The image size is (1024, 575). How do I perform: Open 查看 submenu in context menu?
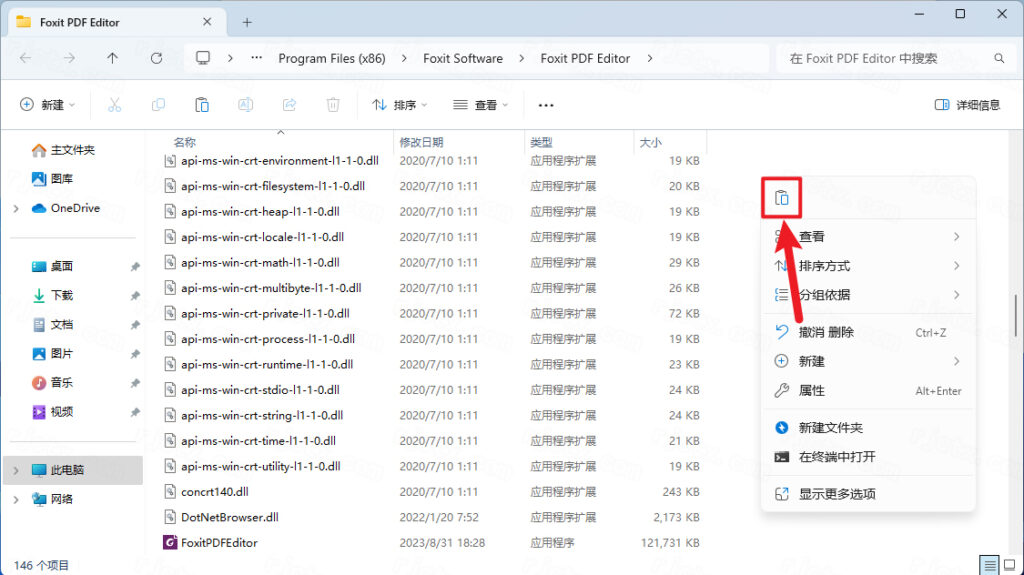pos(868,237)
